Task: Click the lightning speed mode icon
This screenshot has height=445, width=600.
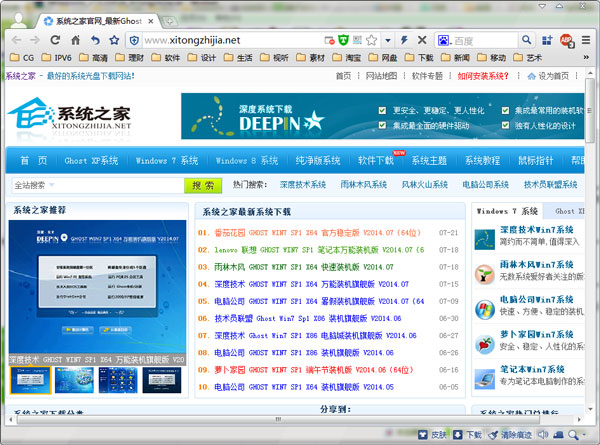Action: [x=404, y=40]
